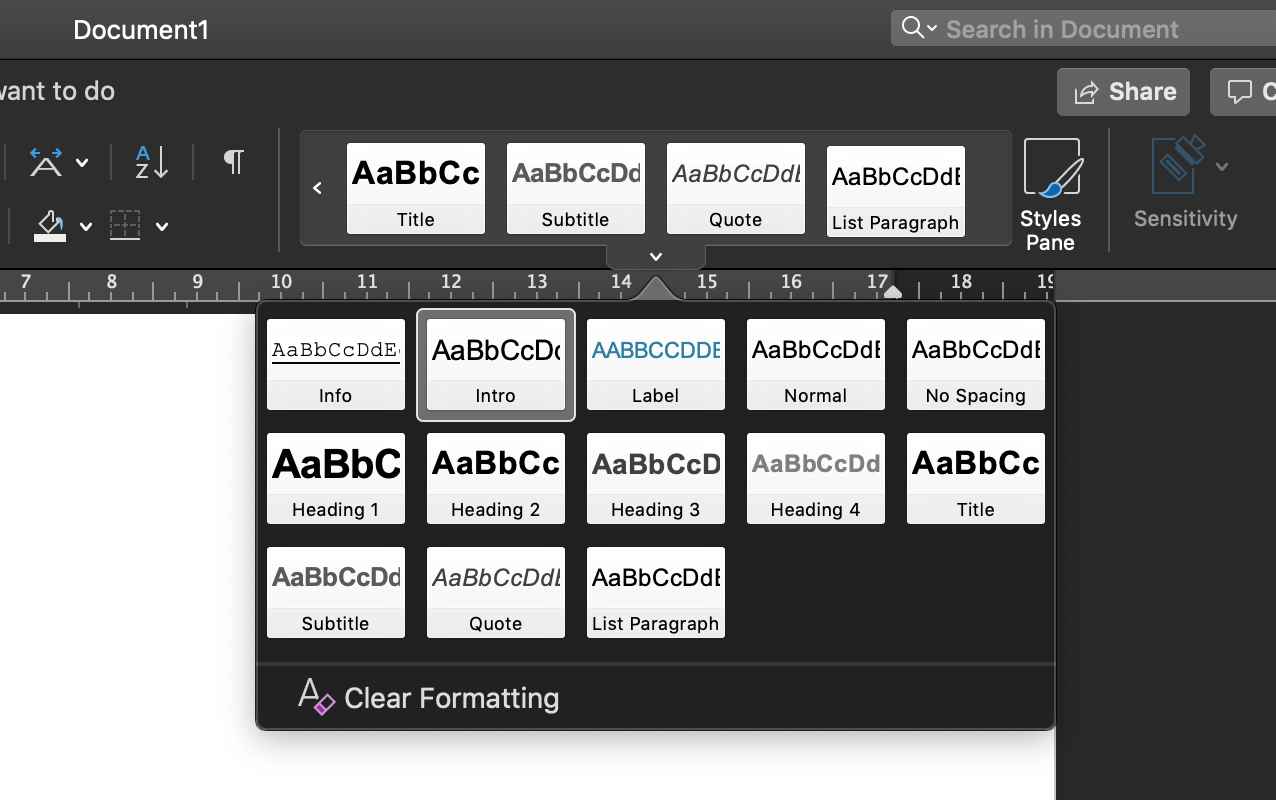This screenshot has width=1276, height=800.
Task: Choose the No Spacing style
Action: (976, 364)
